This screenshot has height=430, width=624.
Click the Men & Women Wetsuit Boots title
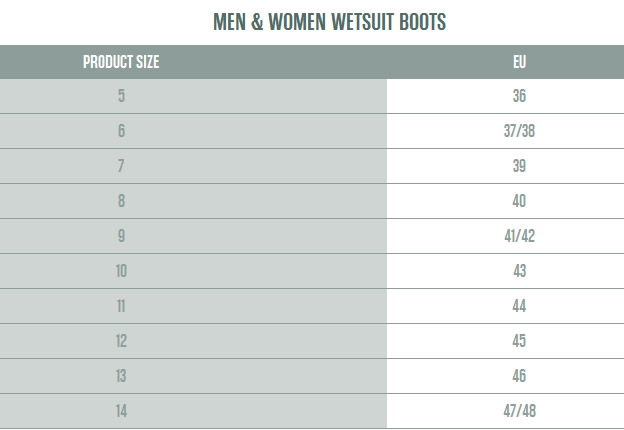[x=330, y=21]
